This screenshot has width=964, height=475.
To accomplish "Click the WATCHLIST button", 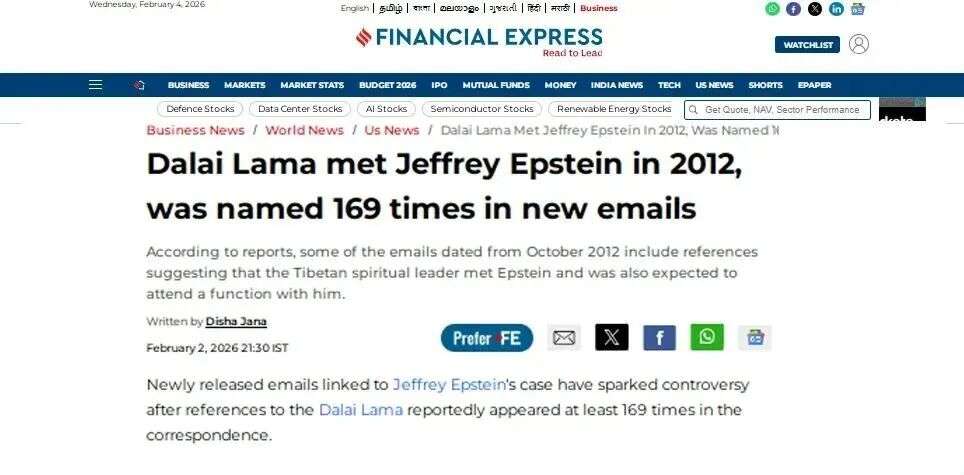I will 807,45.
